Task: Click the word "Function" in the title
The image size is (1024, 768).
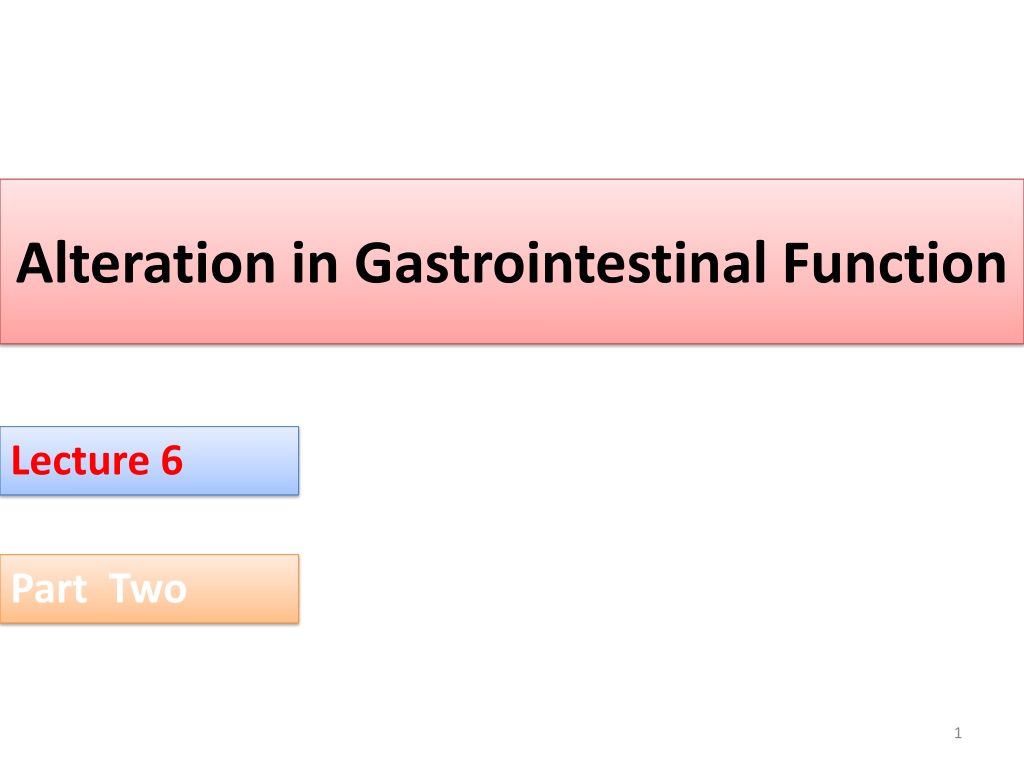Action: click(895, 263)
